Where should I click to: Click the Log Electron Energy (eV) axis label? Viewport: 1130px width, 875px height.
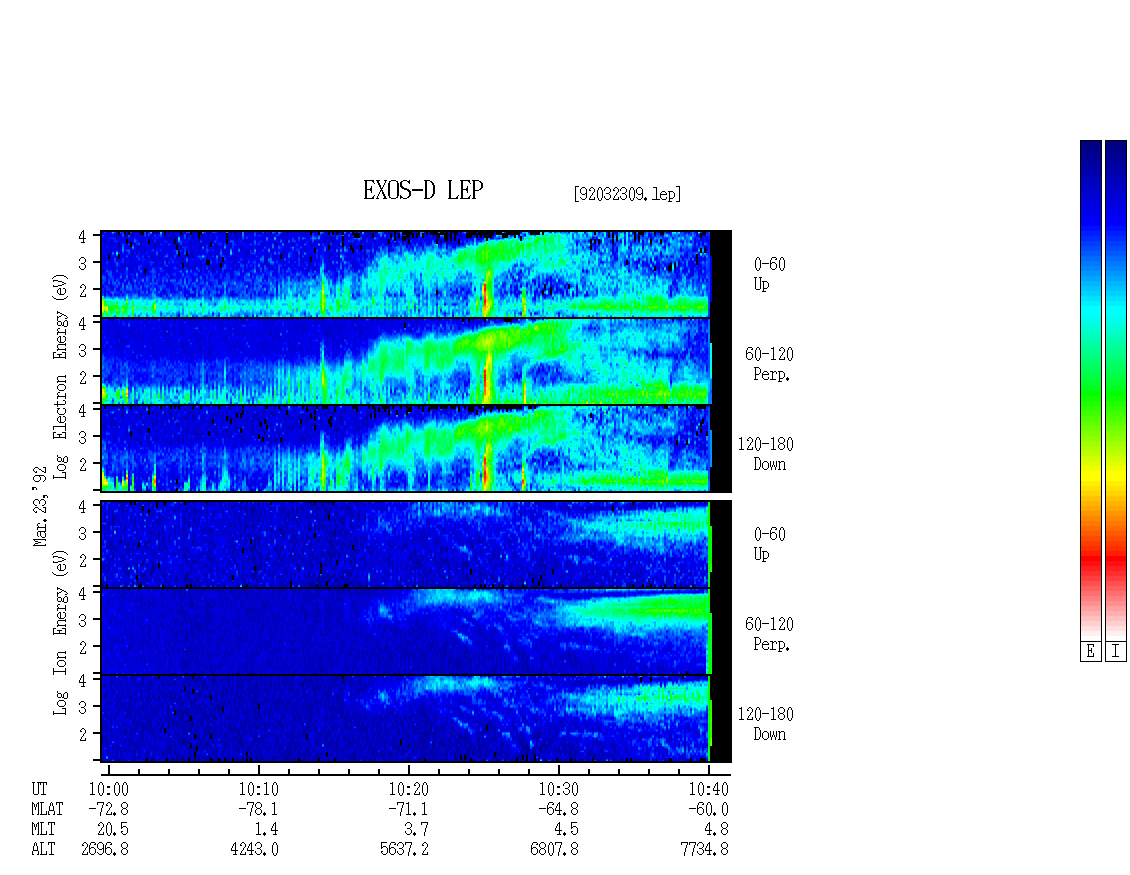tap(60, 376)
